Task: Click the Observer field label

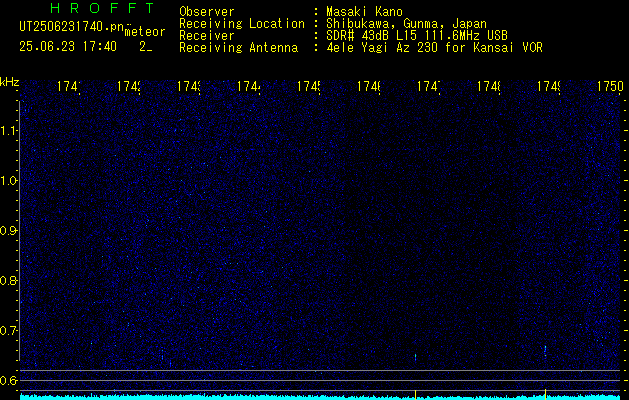Action: click(x=207, y=12)
